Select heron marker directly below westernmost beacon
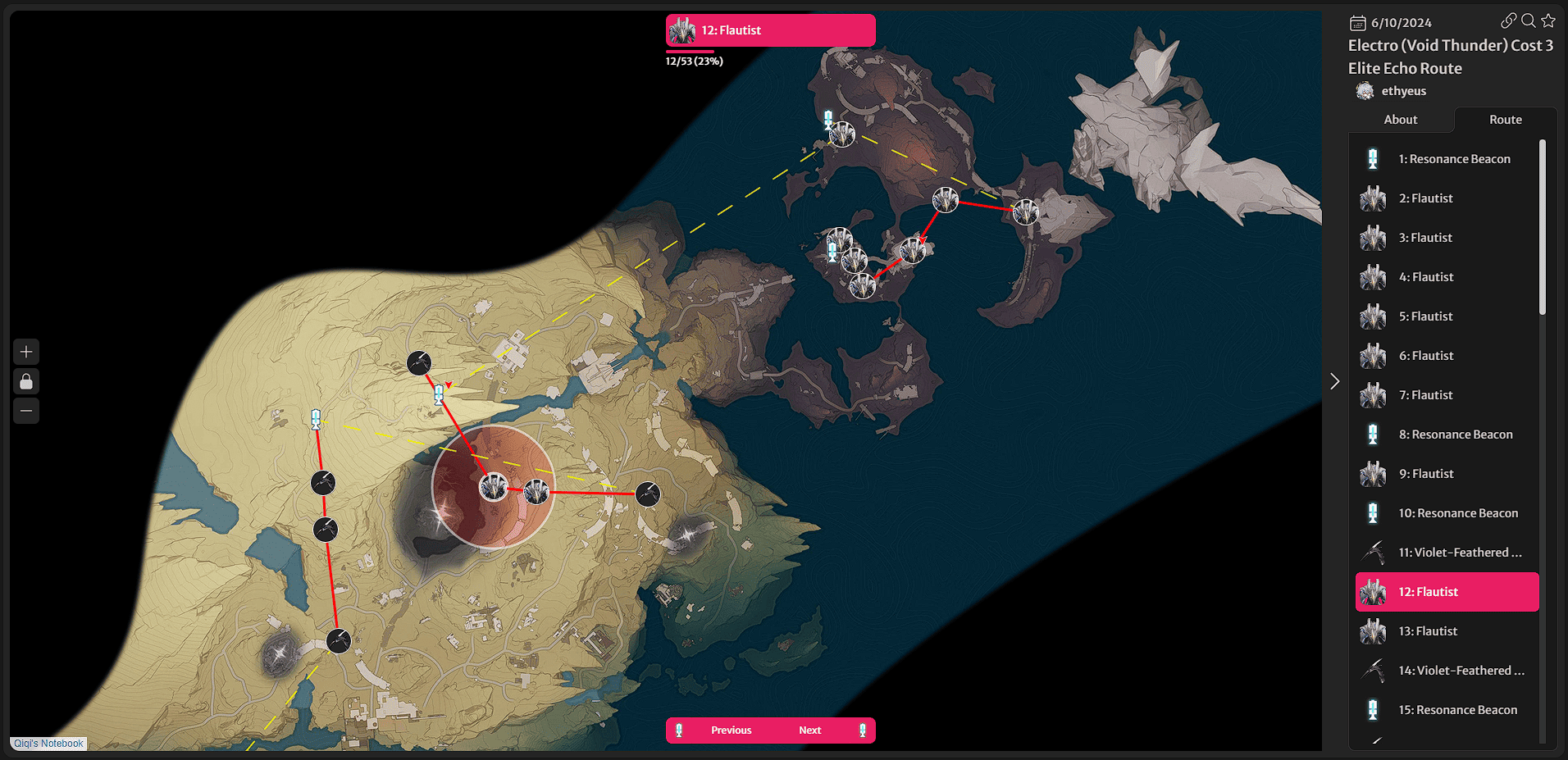 click(x=323, y=483)
